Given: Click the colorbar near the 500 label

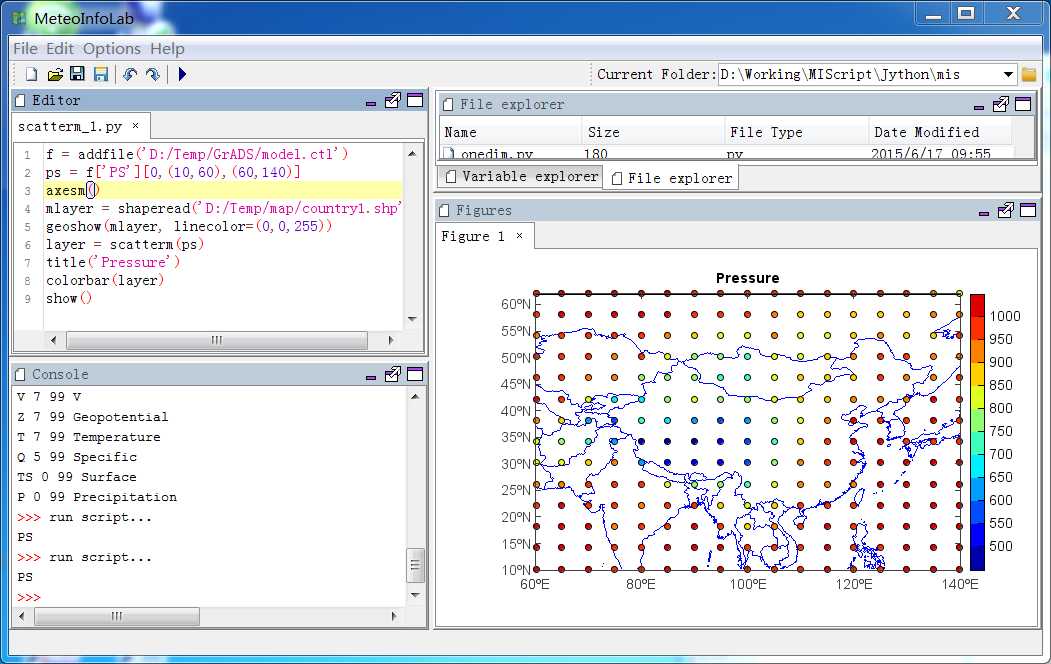Looking at the screenshot, I should pyautogui.click(x=977, y=546).
